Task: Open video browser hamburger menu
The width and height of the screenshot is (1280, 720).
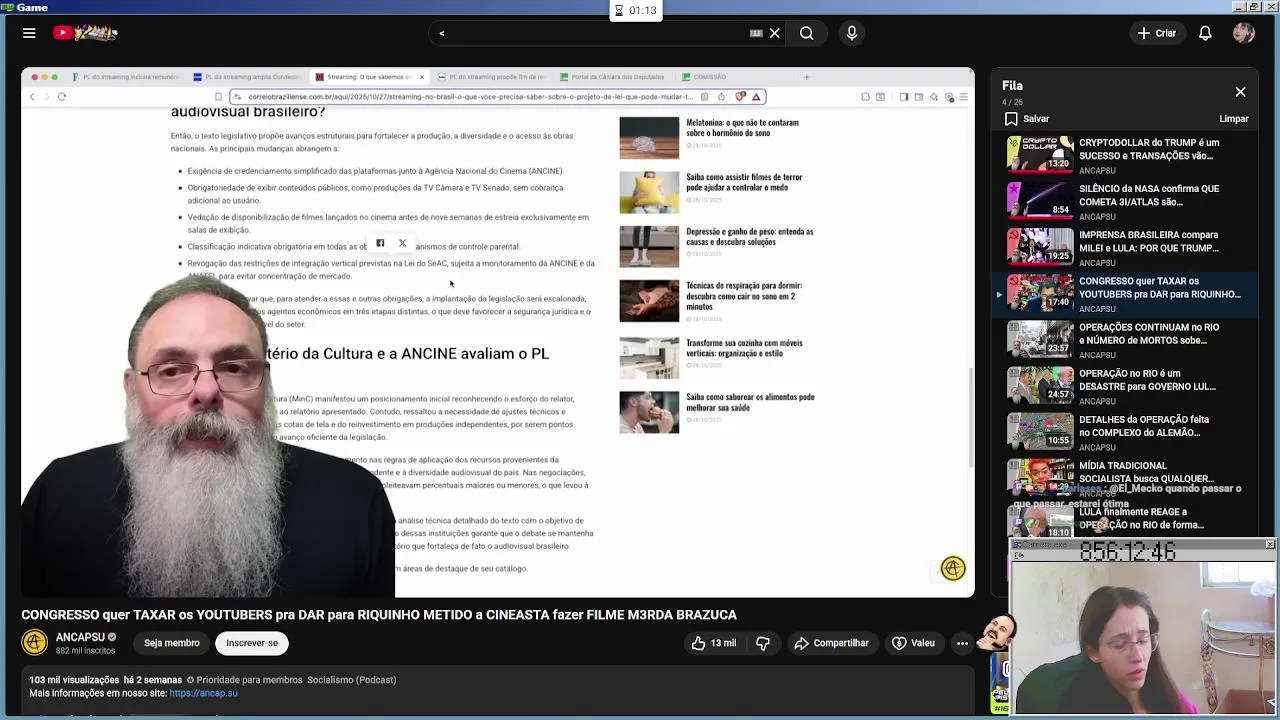Action: click(x=963, y=97)
